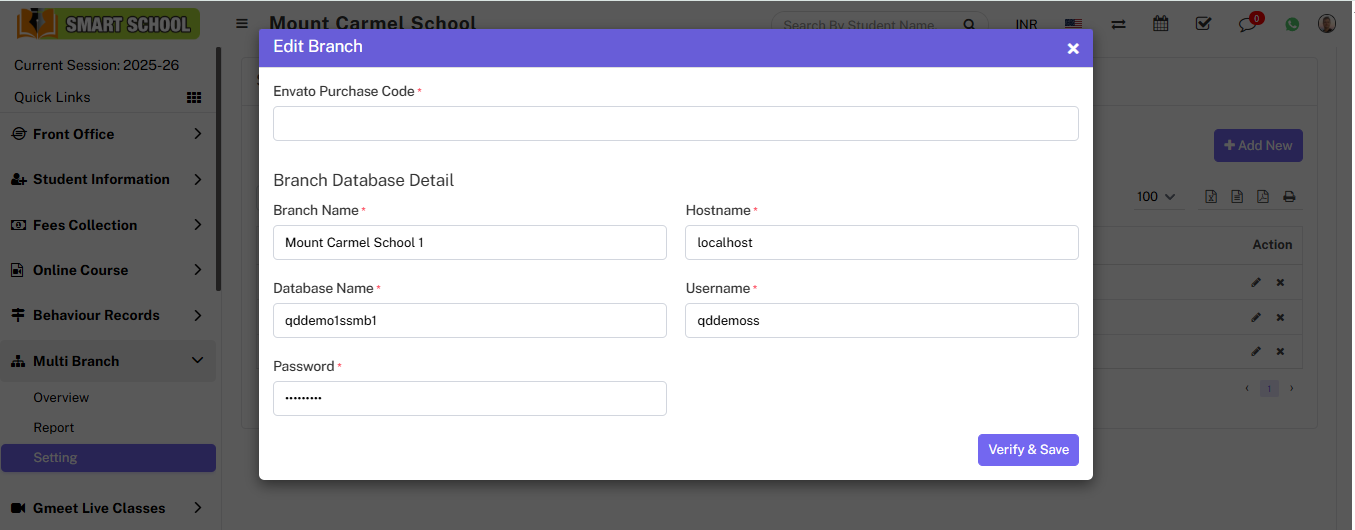The height and width of the screenshot is (530, 1355).
Task: Open the Overview submenu item
Action: tap(61, 397)
